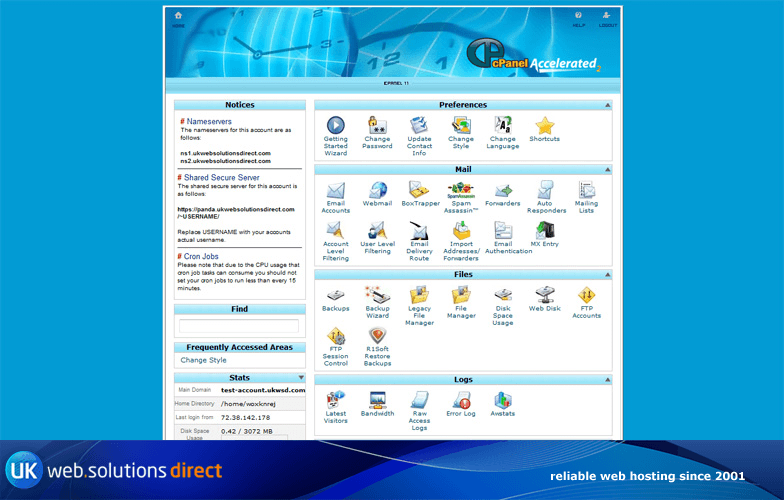Select the FTP Accounts icon
The height and width of the screenshot is (500, 784).
pyautogui.click(x=586, y=295)
